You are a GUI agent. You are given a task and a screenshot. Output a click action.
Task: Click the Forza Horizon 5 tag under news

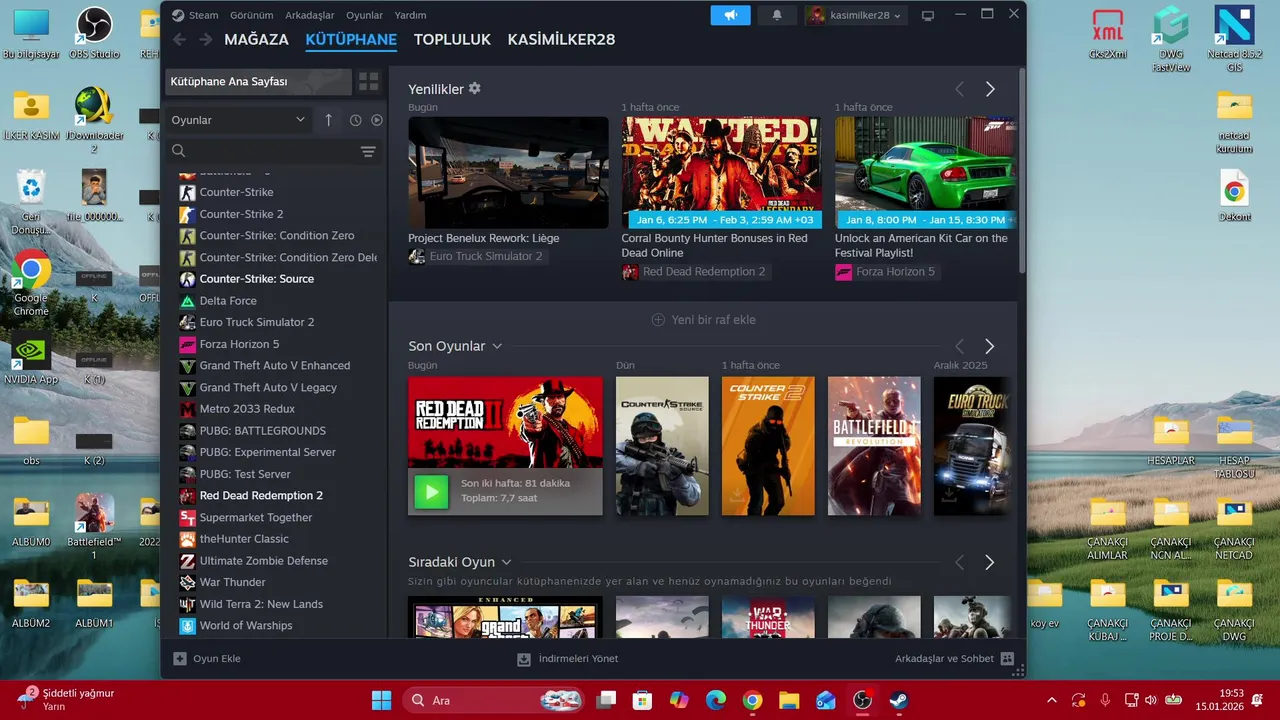(x=888, y=272)
